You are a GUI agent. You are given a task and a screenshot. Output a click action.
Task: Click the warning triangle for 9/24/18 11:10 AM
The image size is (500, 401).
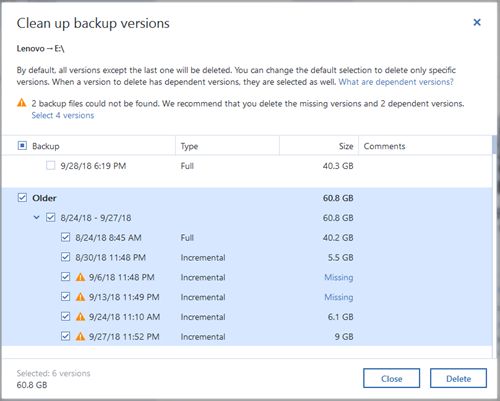[x=80, y=317]
